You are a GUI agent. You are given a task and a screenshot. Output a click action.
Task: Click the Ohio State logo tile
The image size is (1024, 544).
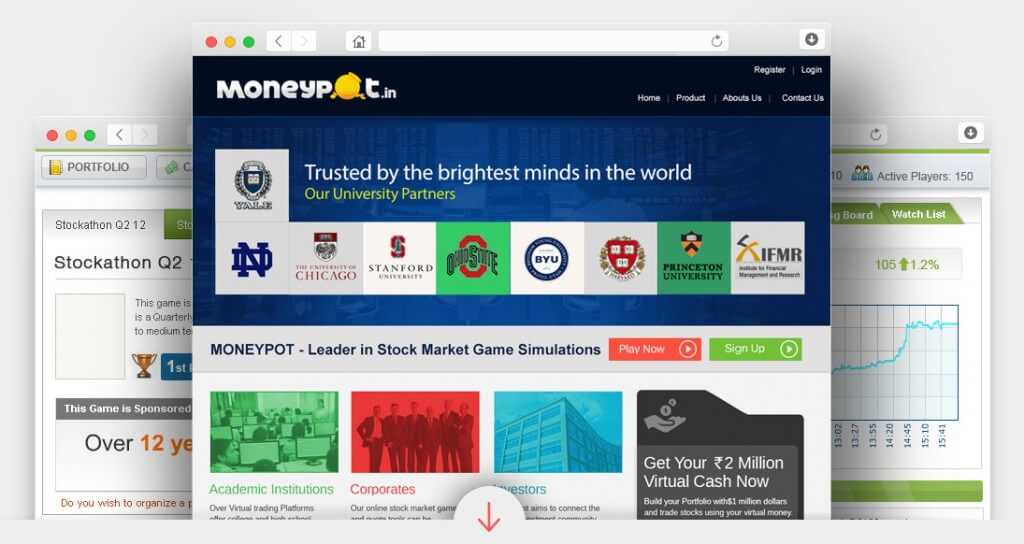(473, 258)
